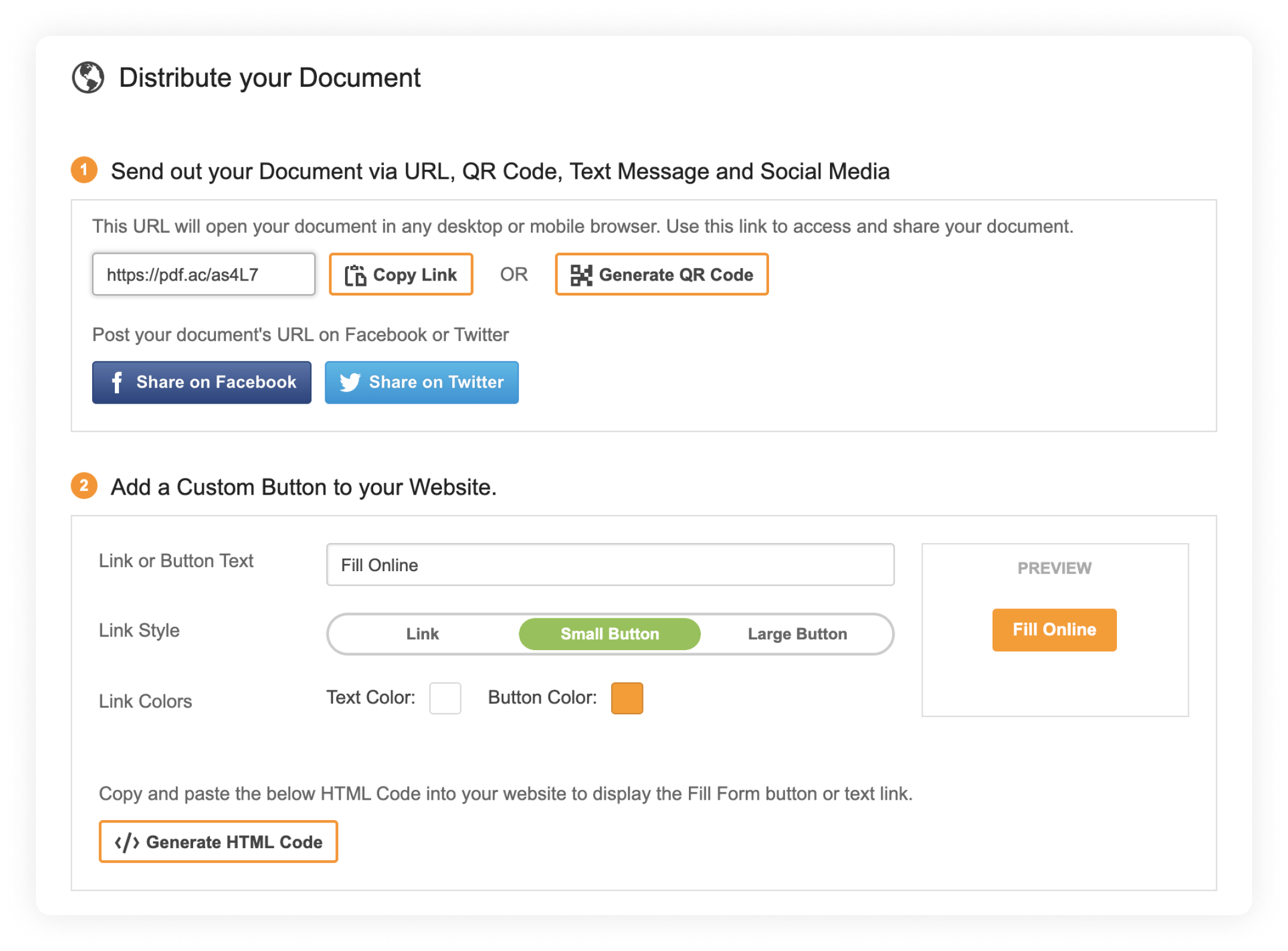Click the clipboard icon on Copy Link
Image resolution: width=1288 pixels, height=951 pixels.
click(355, 275)
